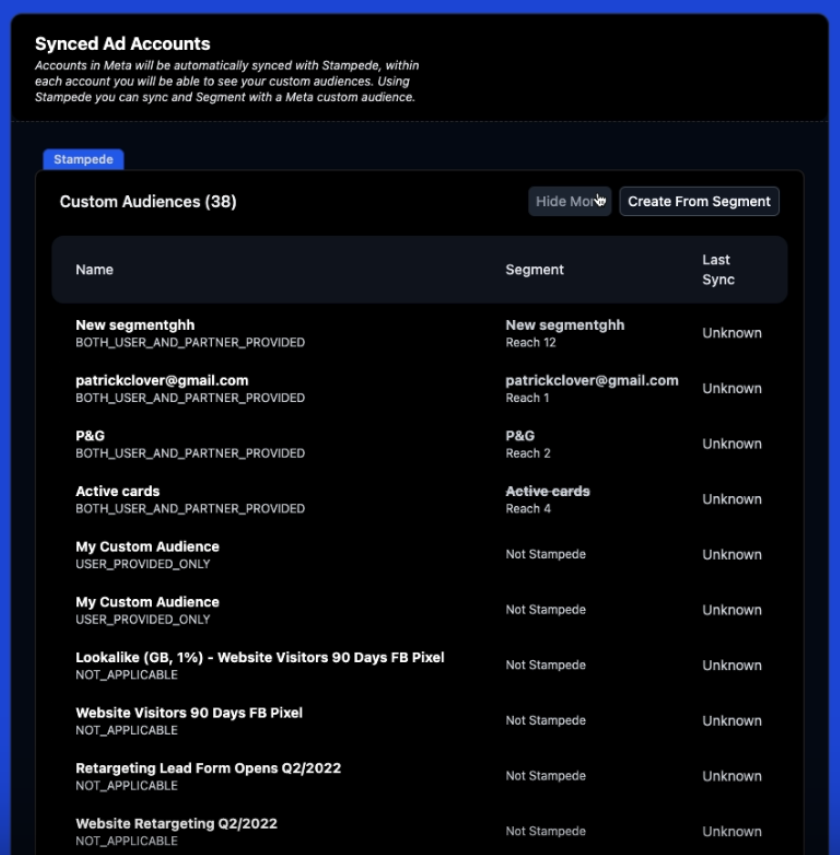Switch to the Stampede account tab

click(x=83, y=160)
